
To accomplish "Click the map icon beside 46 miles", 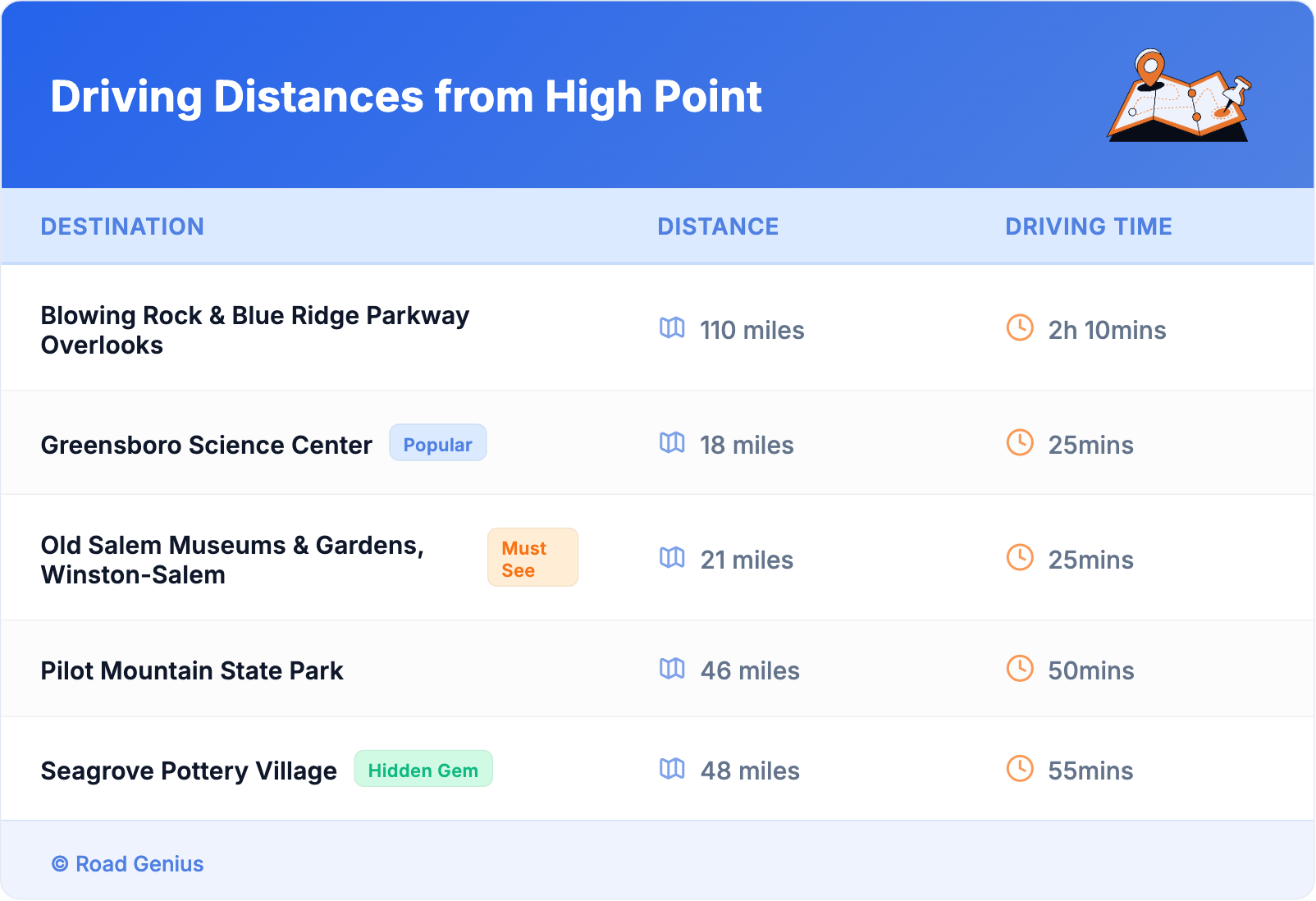I will click(x=672, y=669).
